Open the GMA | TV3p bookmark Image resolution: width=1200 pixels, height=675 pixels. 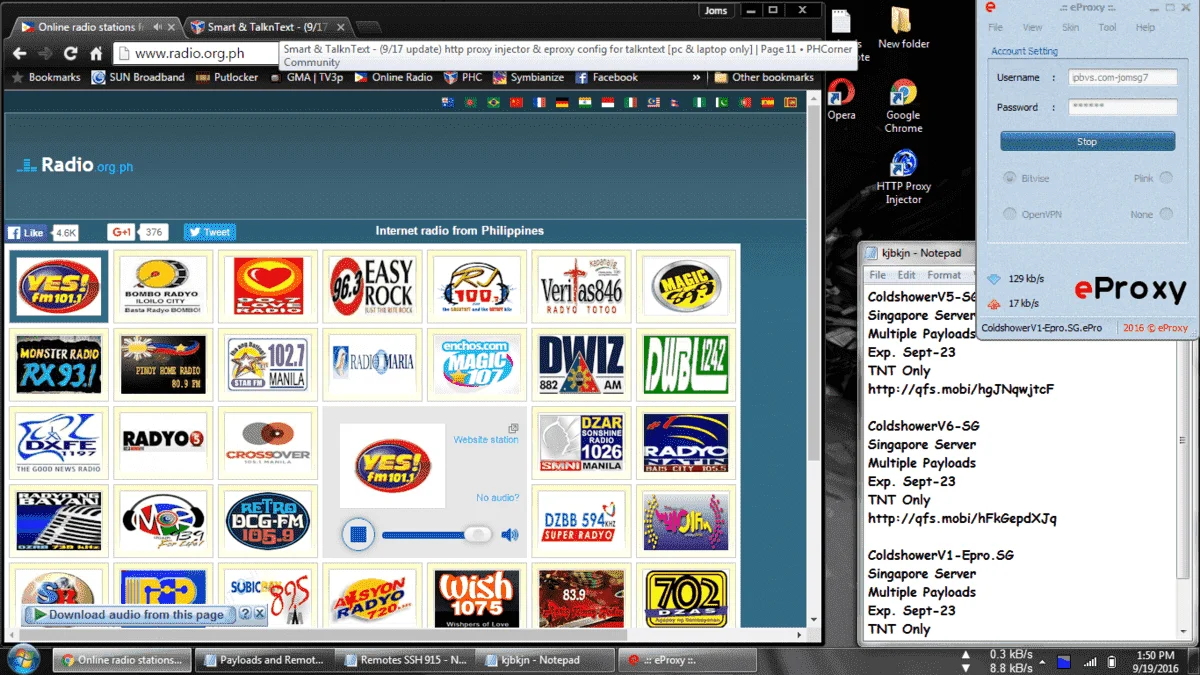click(306, 77)
